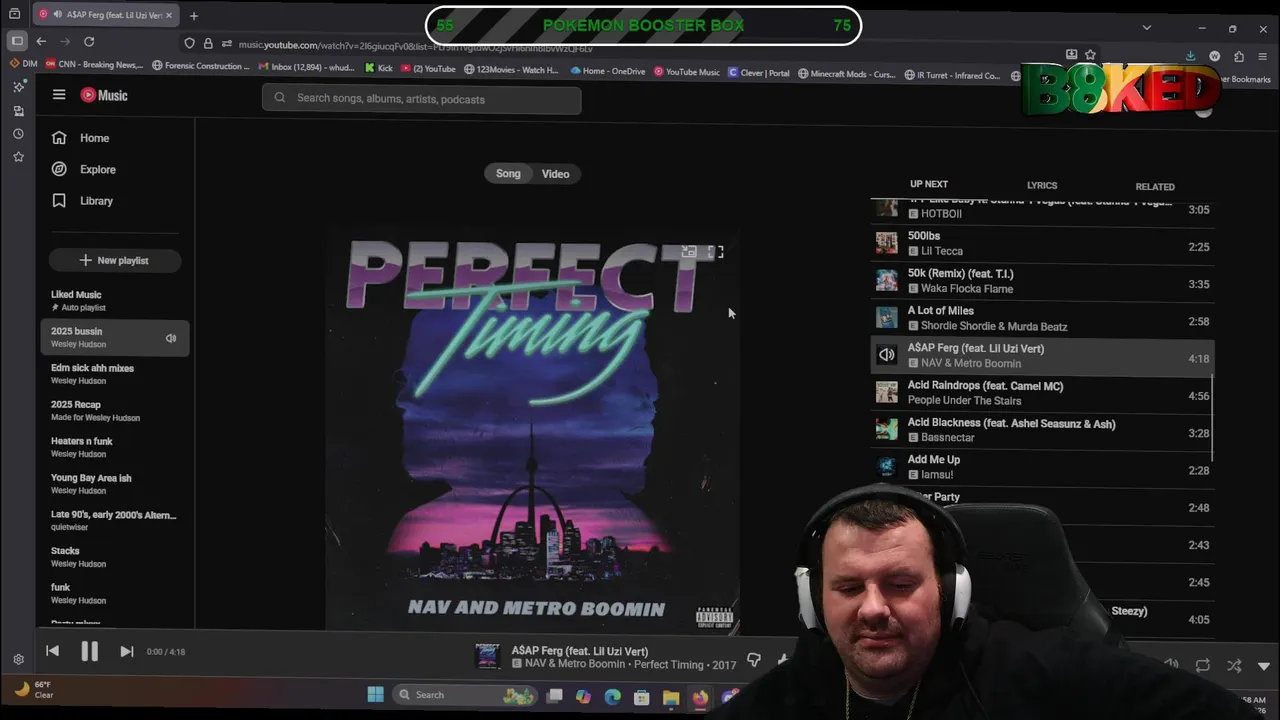This screenshot has width=1280, height=720.
Task: Click the player bar album thumbnail
Action: (488, 656)
